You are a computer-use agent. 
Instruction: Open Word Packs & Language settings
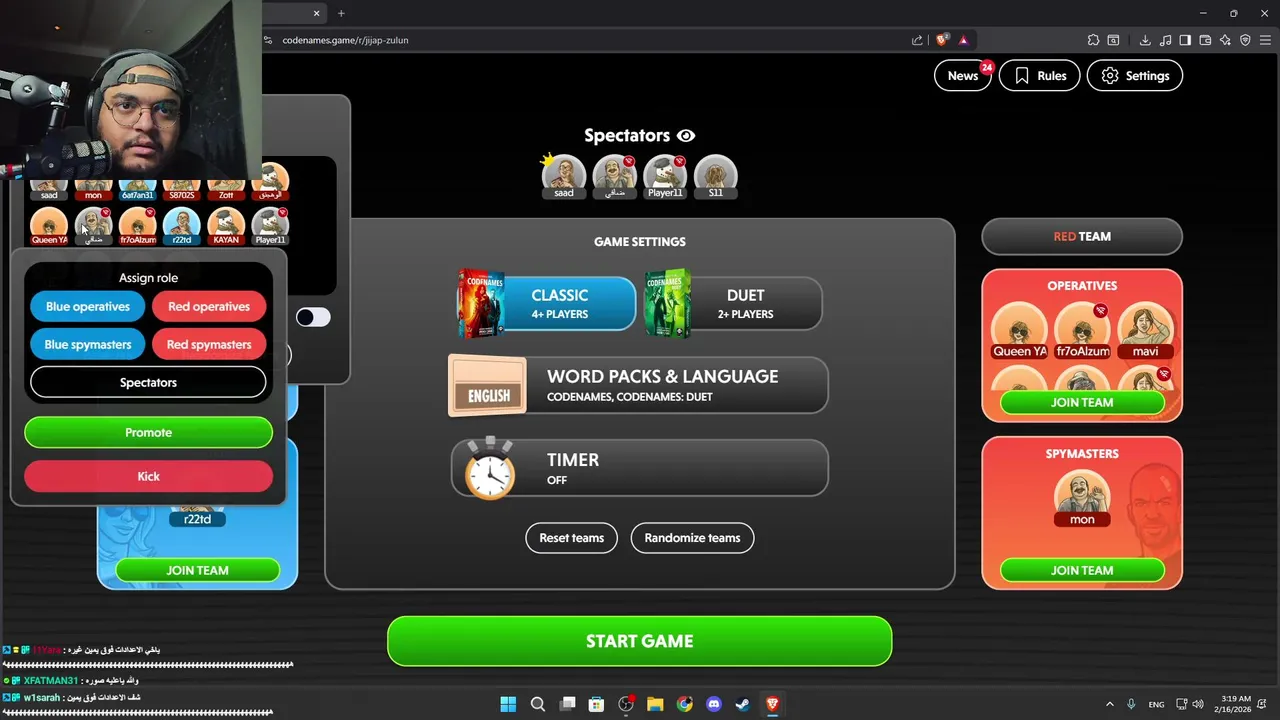638,386
